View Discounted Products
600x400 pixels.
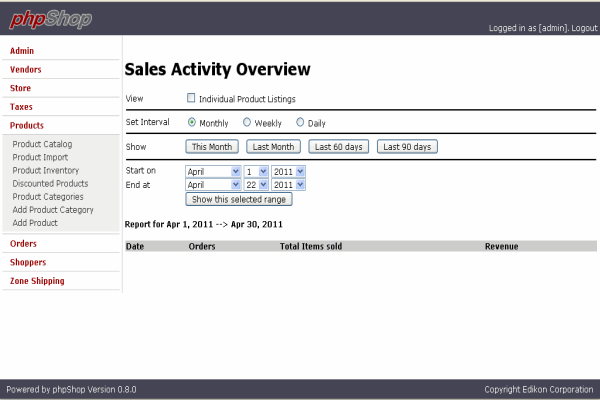(50, 184)
